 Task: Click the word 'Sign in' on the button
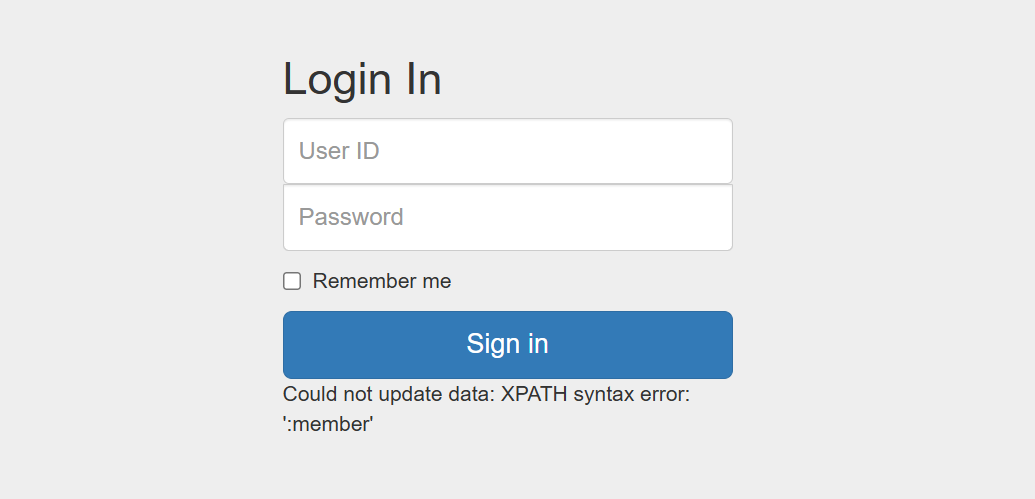508,344
